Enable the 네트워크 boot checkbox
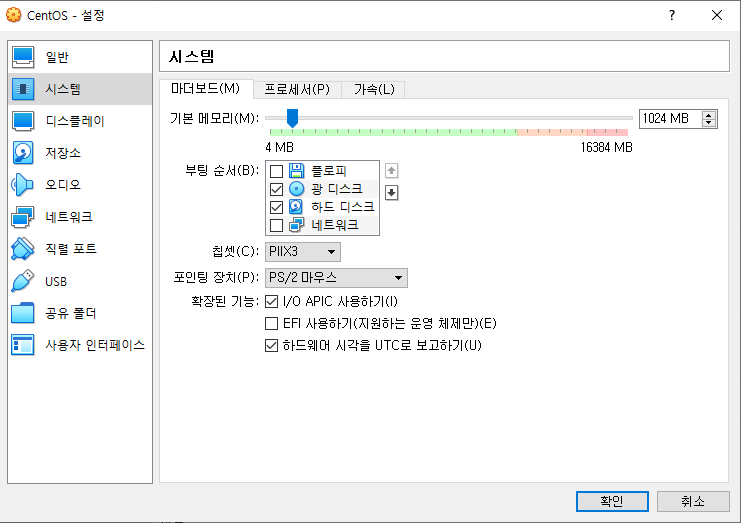 [x=276, y=225]
